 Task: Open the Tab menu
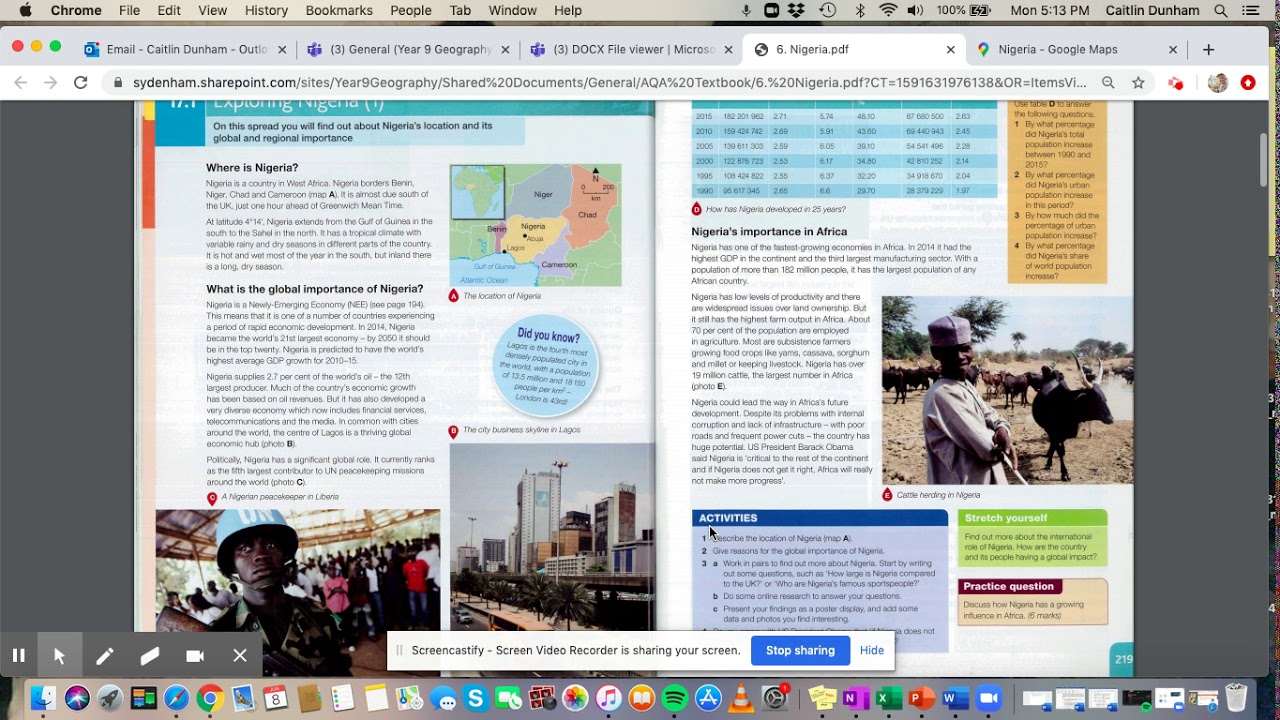[x=460, y=11]
